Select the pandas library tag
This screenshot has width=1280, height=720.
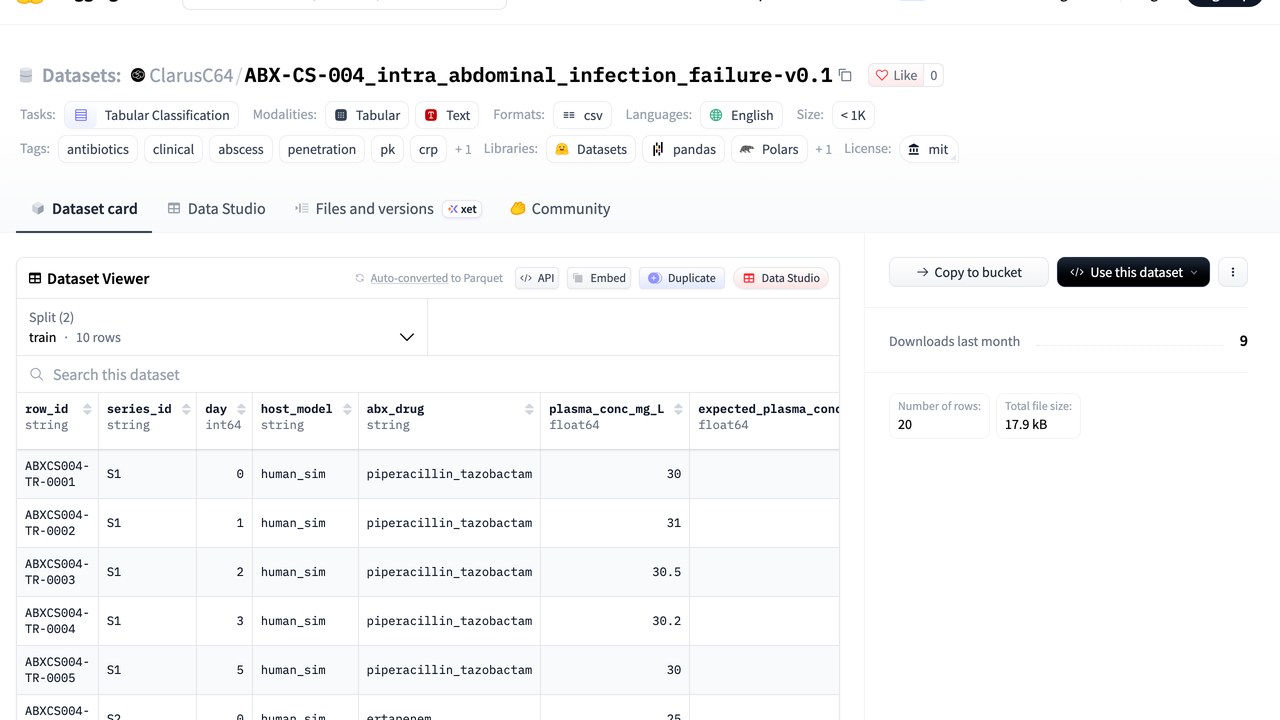coord(684,149)
